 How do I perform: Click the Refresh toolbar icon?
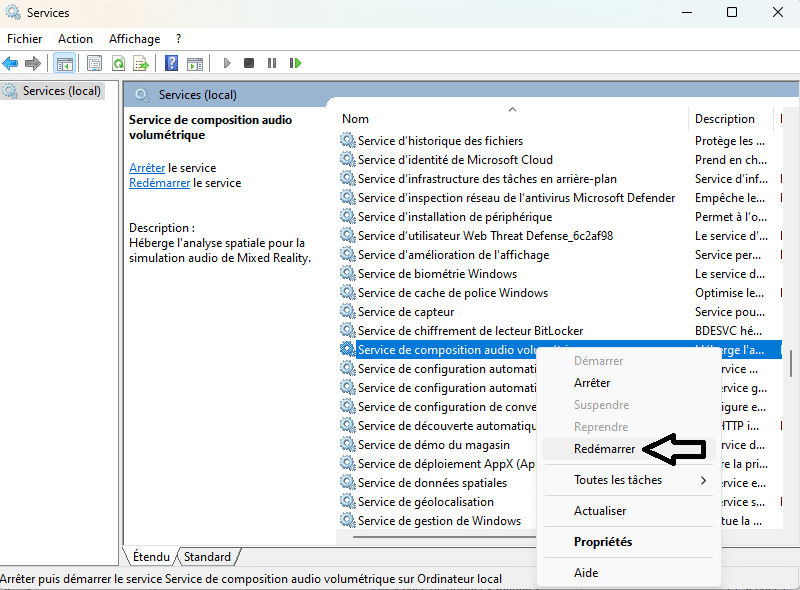click(x=118, y=63)
